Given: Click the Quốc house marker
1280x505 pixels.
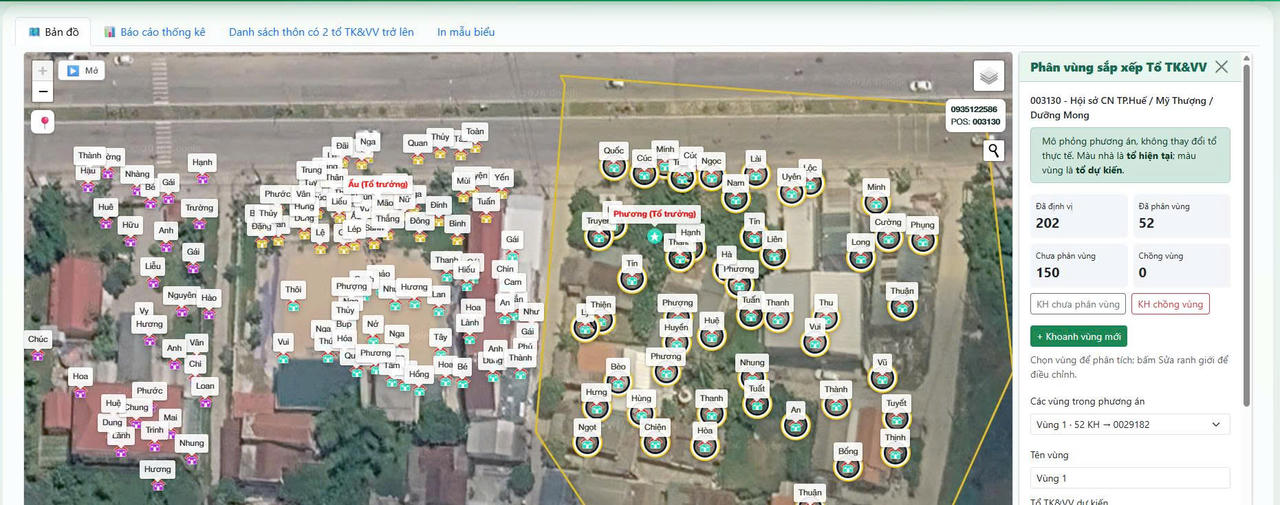Looking at the screenshot, I should coord(613,167).
